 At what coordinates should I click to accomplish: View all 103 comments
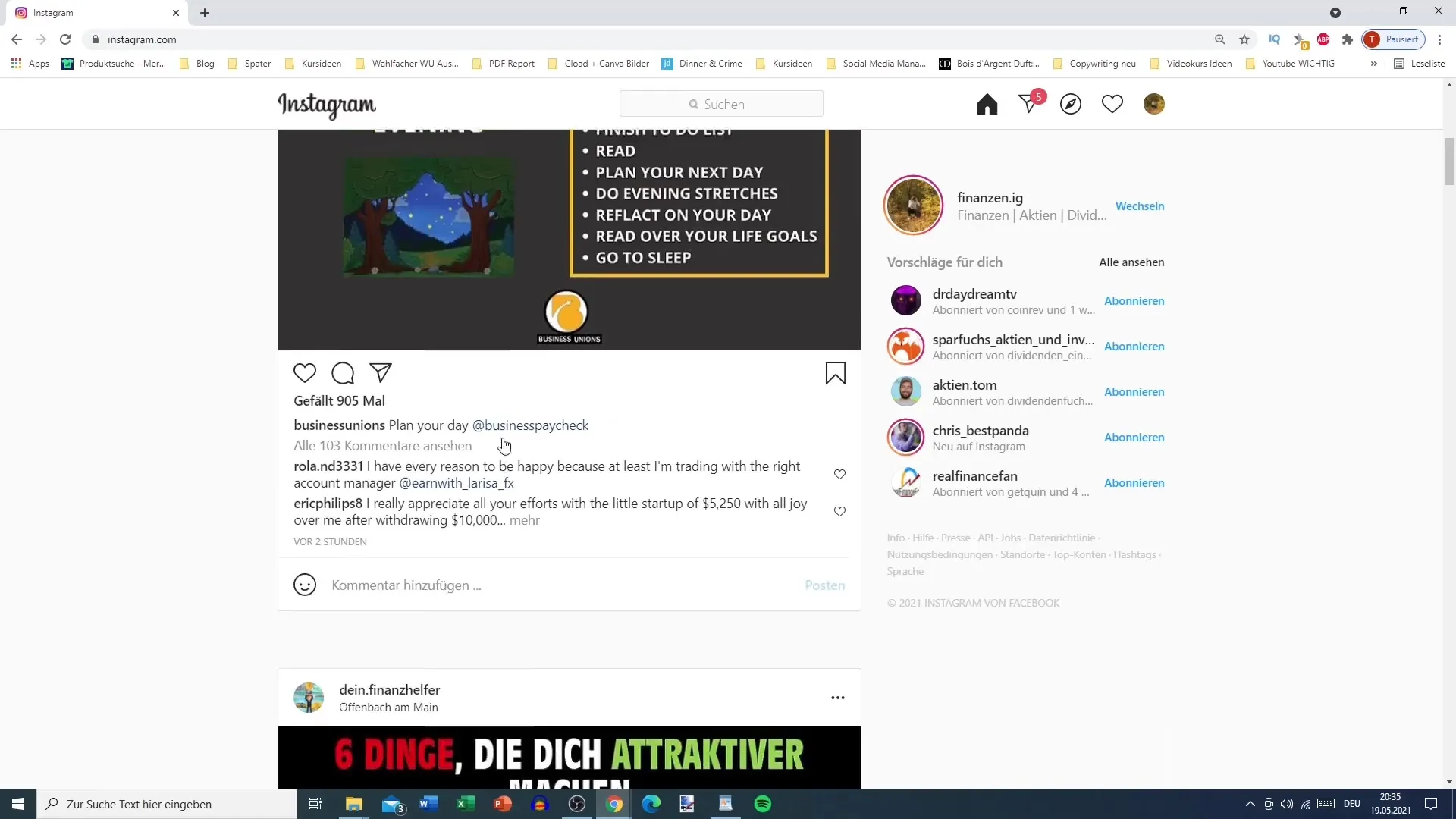[x=383, y=446]
